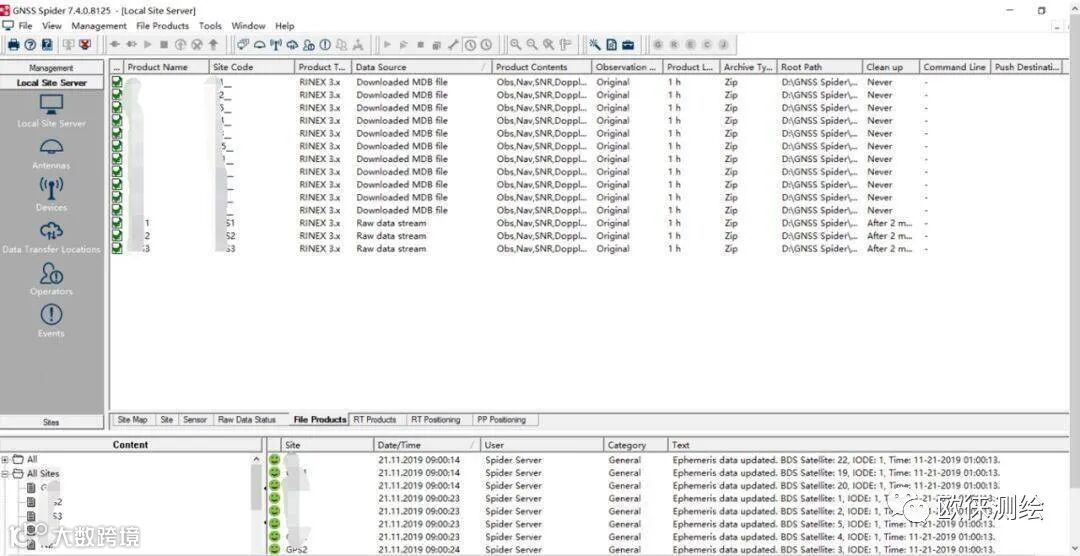Click the magic wand wizard toolbar icon
Image resolution: width=1080 pixels, height=556 pixels.
pyautogui.click(x=594, y=45)
